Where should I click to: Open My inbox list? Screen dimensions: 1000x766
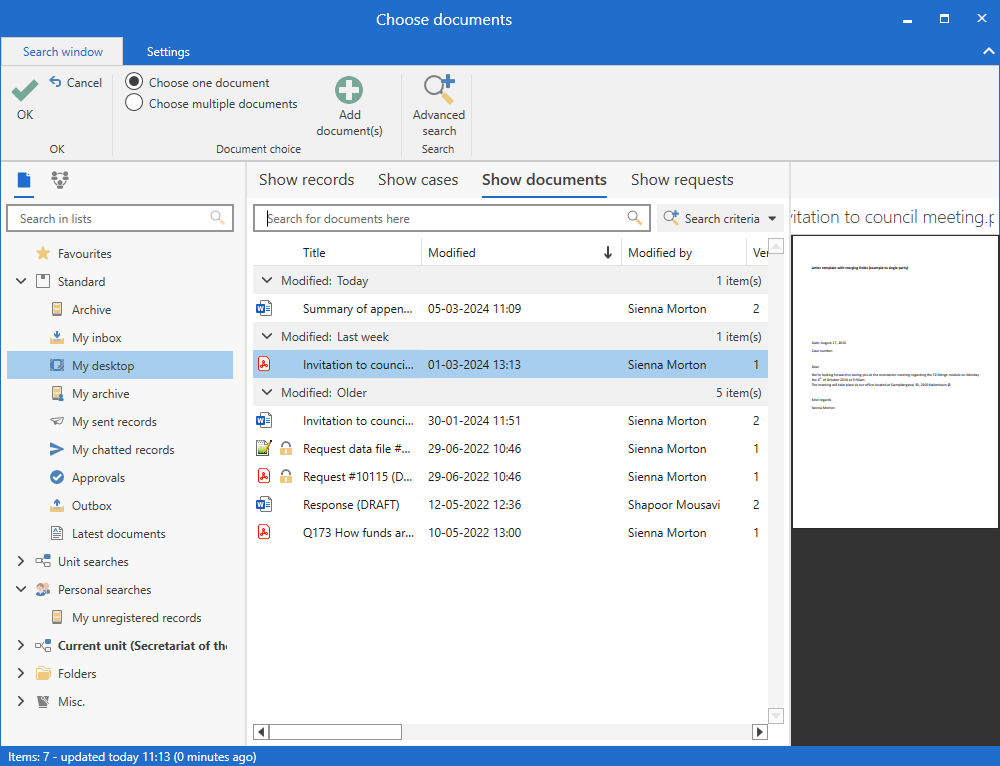point(96,338)
